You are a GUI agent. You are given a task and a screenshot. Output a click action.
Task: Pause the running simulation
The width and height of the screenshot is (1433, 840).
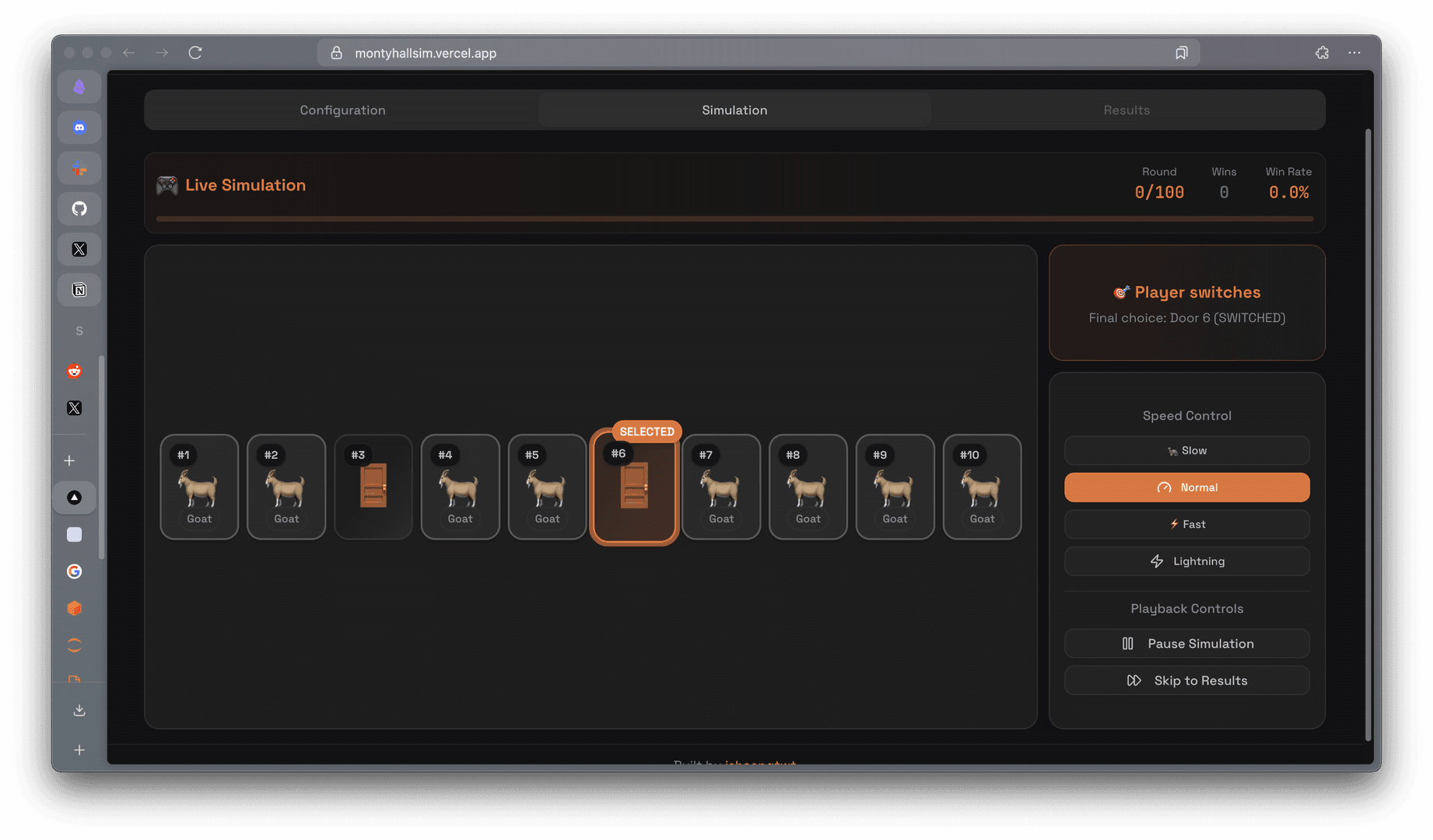pyautogui.click(x=1186, y=643)
